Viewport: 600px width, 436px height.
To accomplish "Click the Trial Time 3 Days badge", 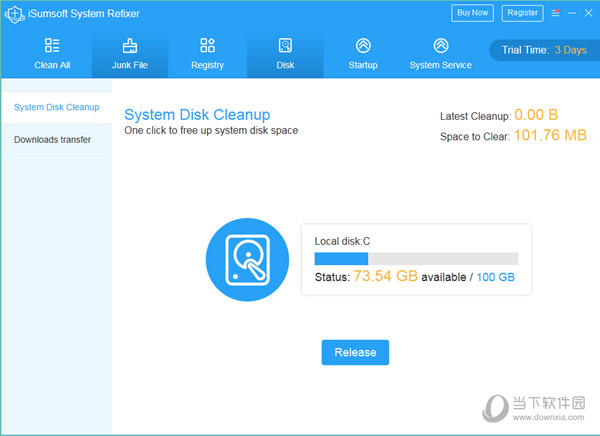I will [x=544, y=50].
